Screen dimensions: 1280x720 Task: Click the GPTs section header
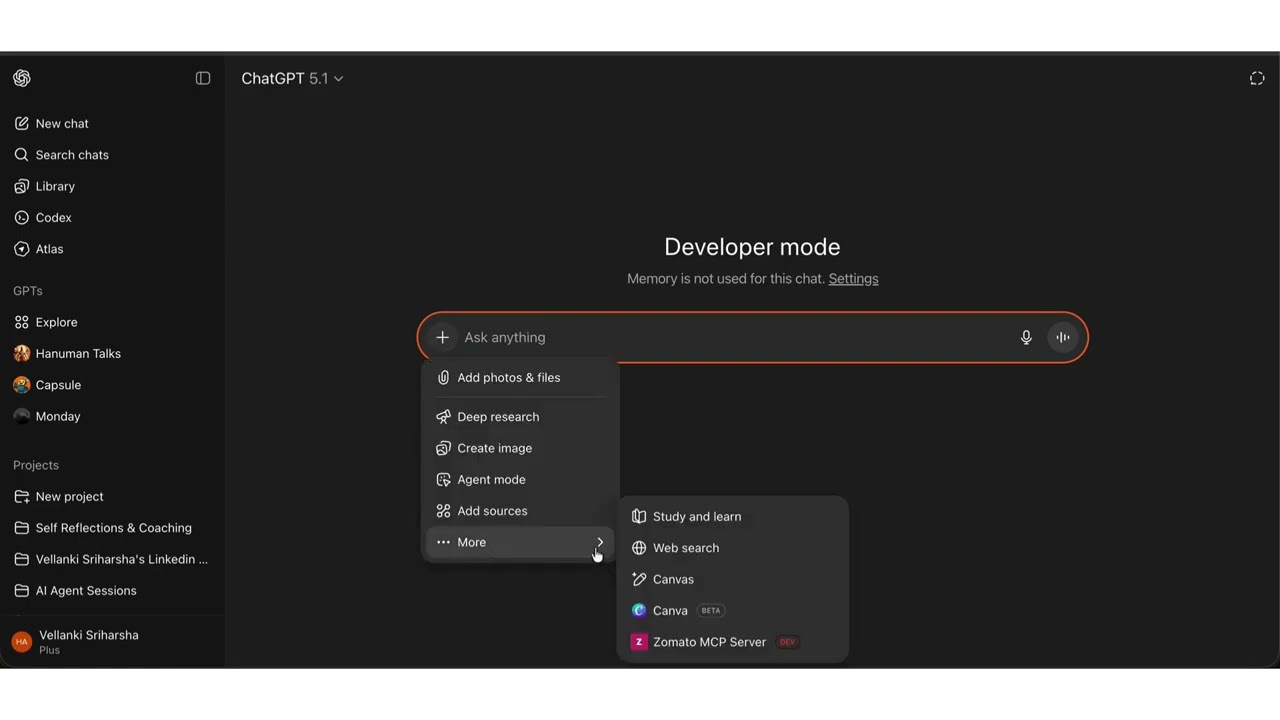point(28,291)
